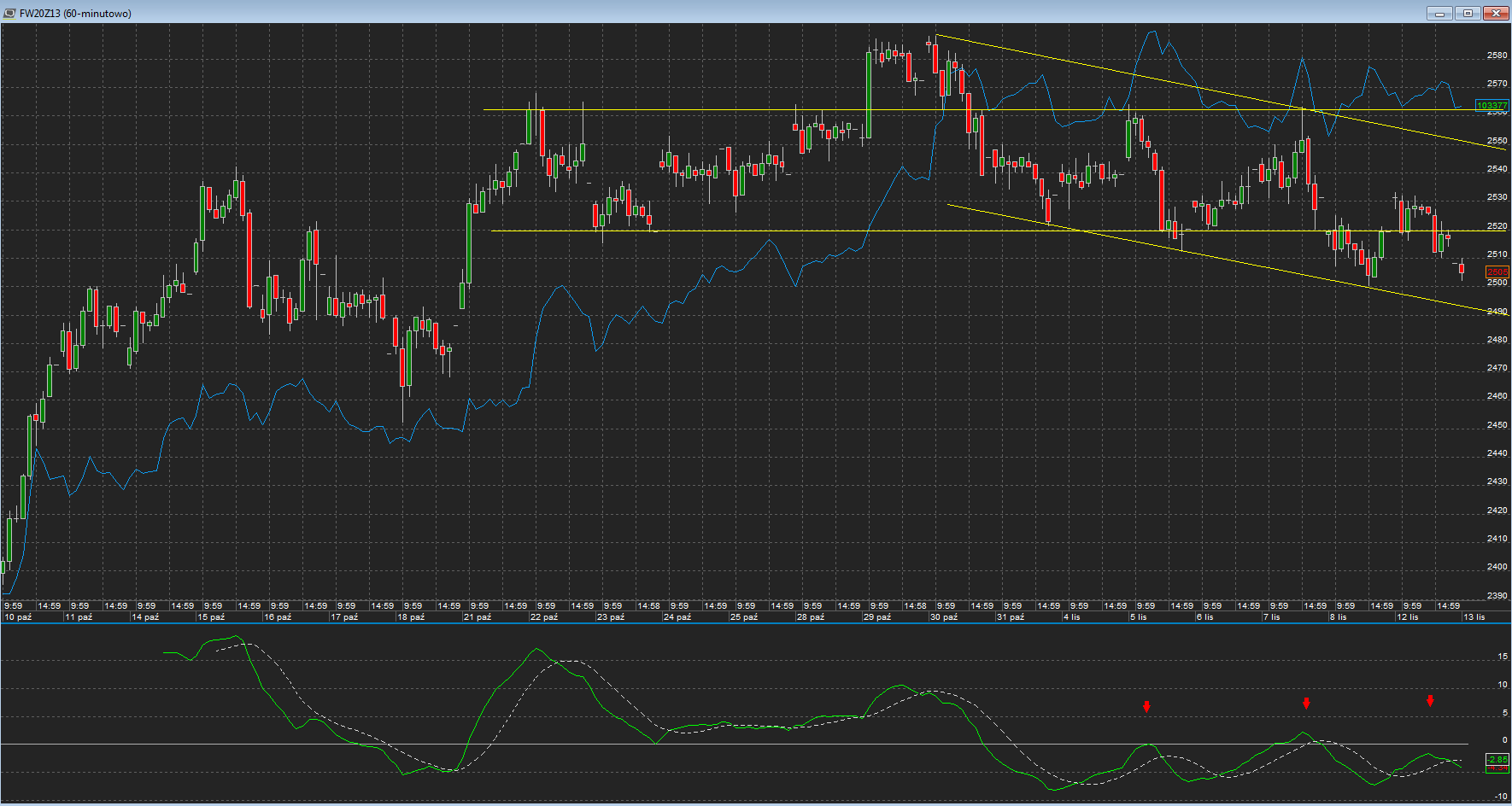Image resolution: width=1512 pixels, height=806 pixels.
Task: Click the 8 lis date label
Action: pyautogui.click(x=1339, y=617)
